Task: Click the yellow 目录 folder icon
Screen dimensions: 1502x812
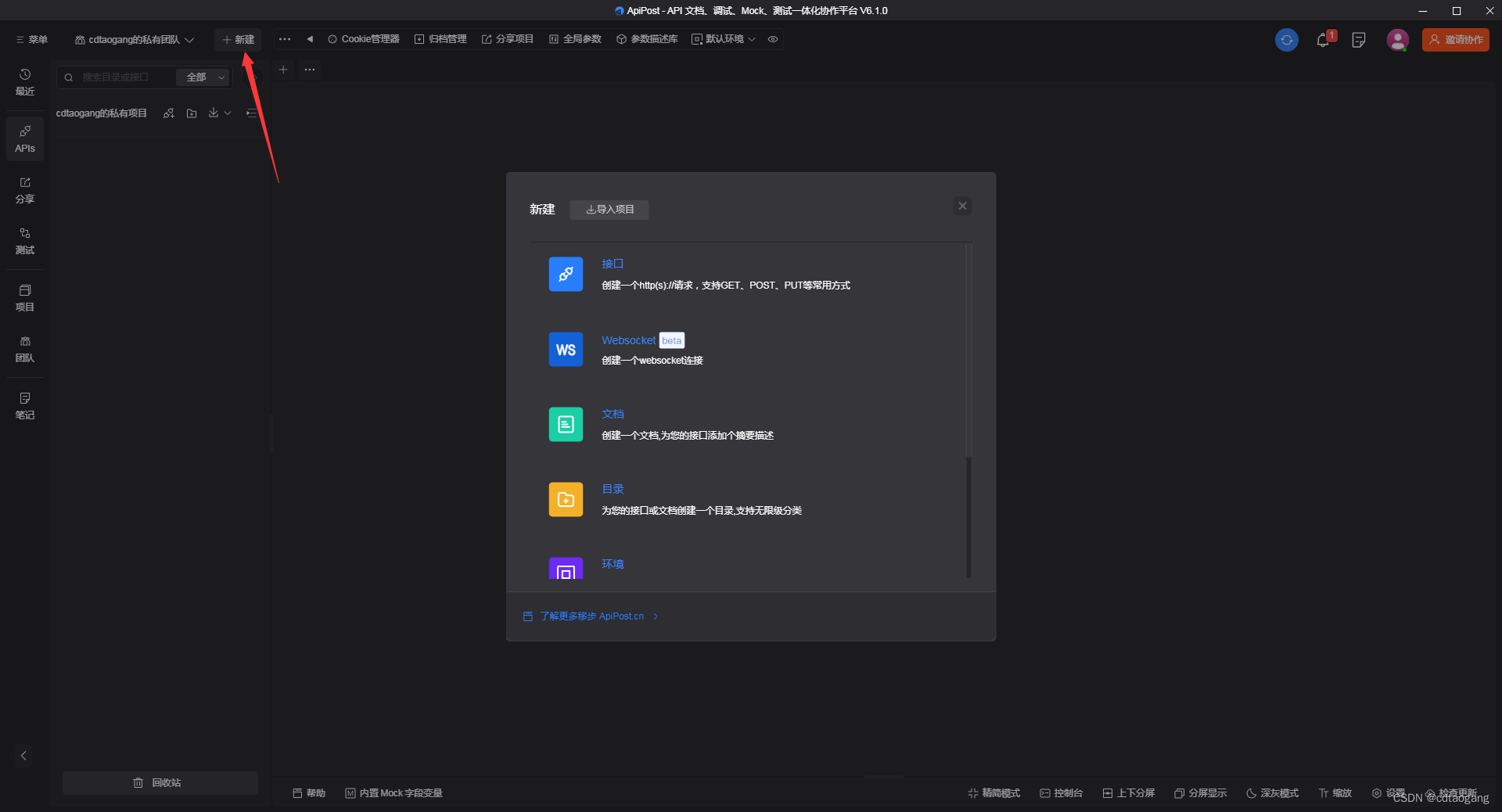Action: pyautogui.click(x=566, y=500)
